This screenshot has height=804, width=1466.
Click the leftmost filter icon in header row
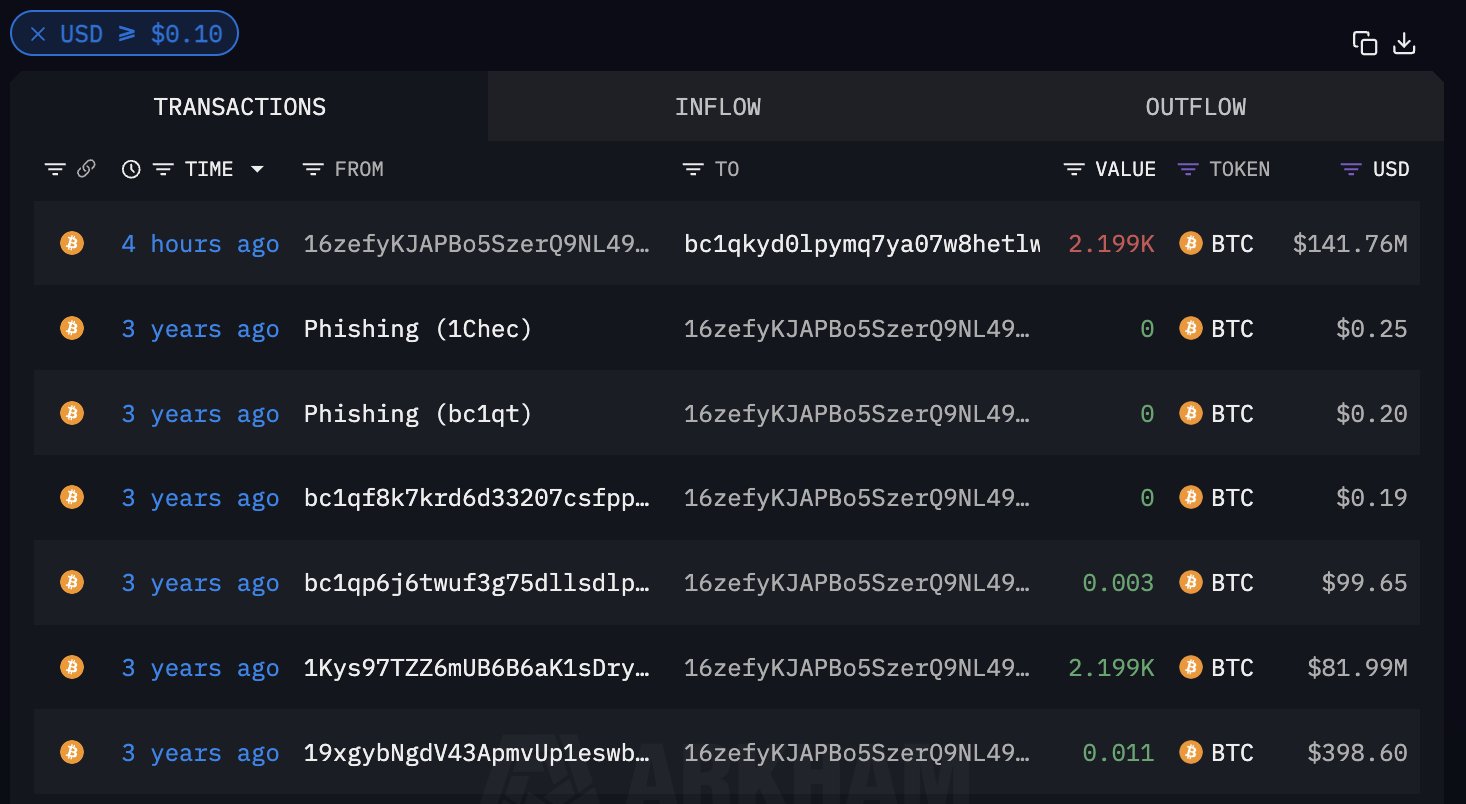55,169
